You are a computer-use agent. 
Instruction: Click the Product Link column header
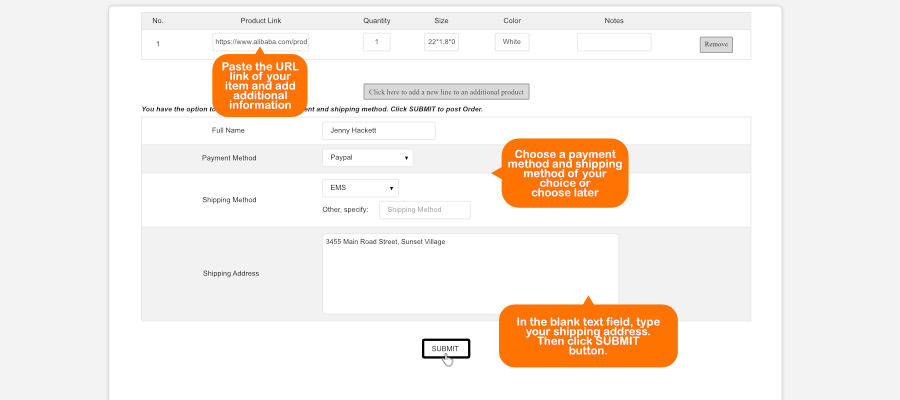point(261,21)
